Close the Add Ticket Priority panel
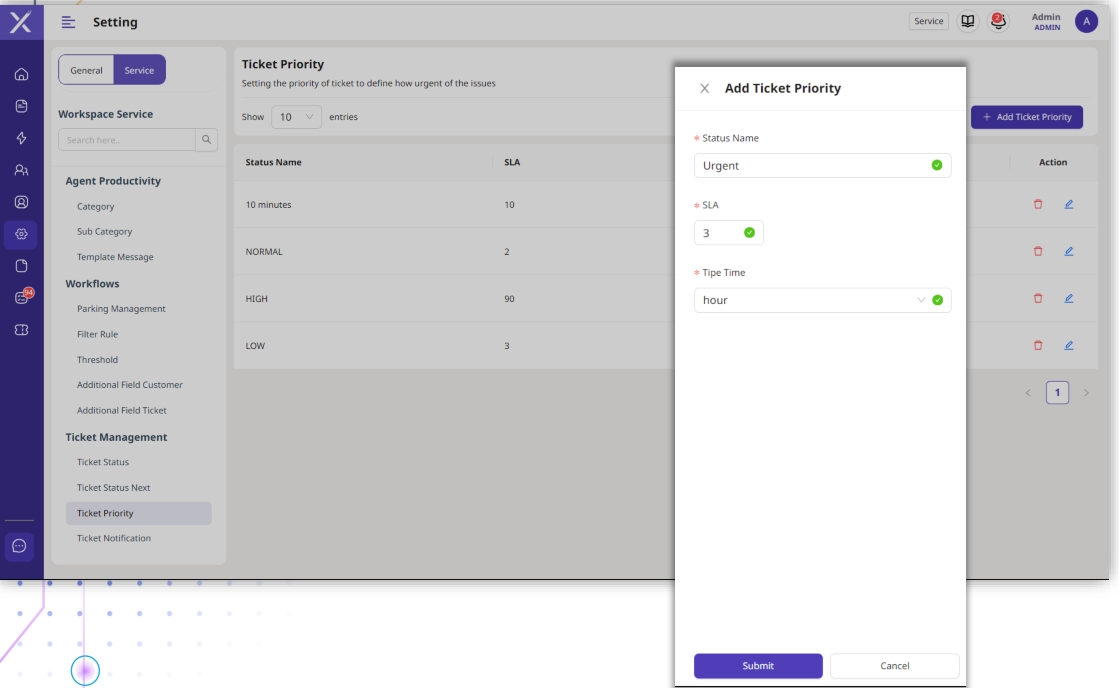The image size is (1119, 688). tap(704, 88)
